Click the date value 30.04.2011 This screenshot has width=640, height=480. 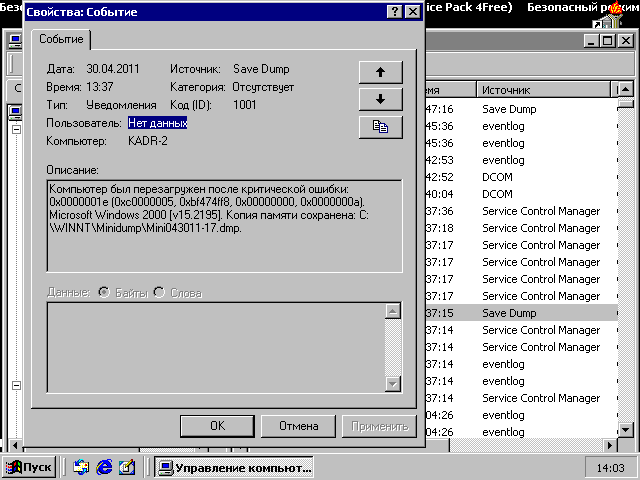tap(113, 69)
